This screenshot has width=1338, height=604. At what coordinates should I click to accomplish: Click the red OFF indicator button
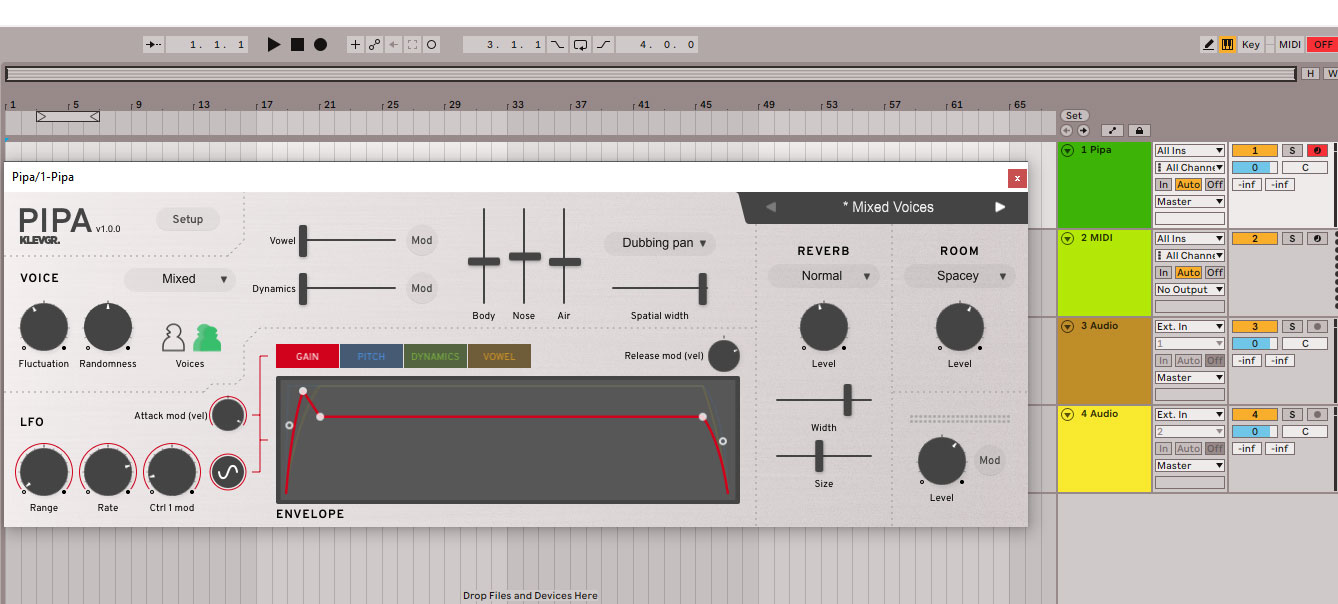(x=1322, y=45)
